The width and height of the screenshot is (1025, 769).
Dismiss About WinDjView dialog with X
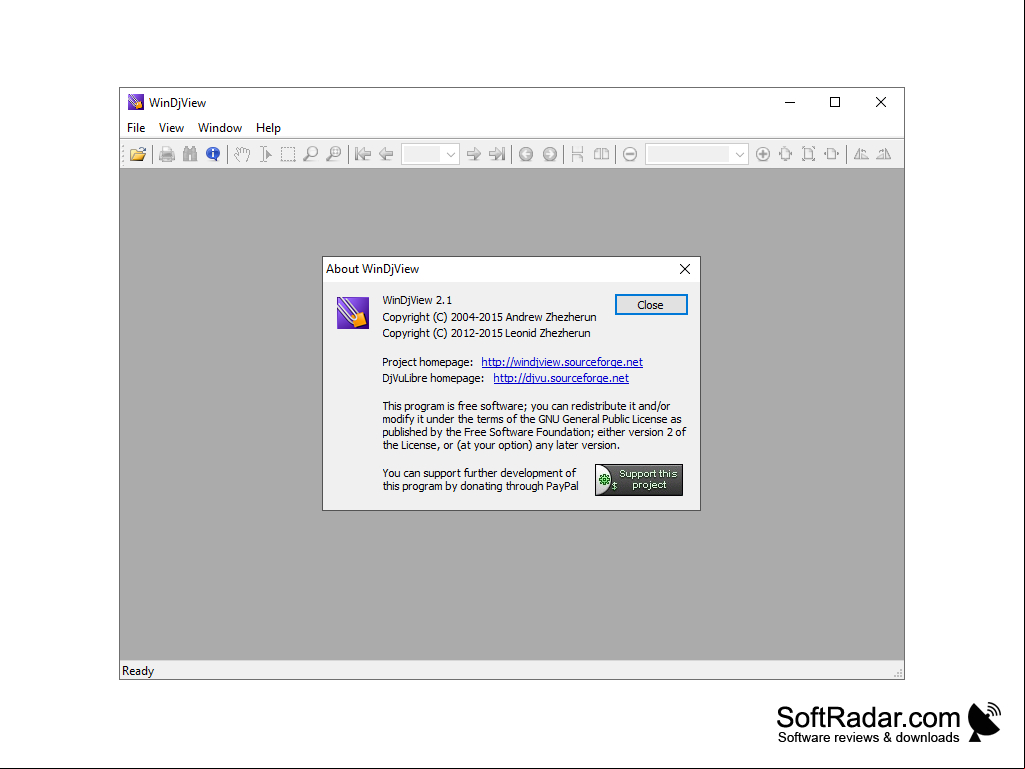pos(684,269)
